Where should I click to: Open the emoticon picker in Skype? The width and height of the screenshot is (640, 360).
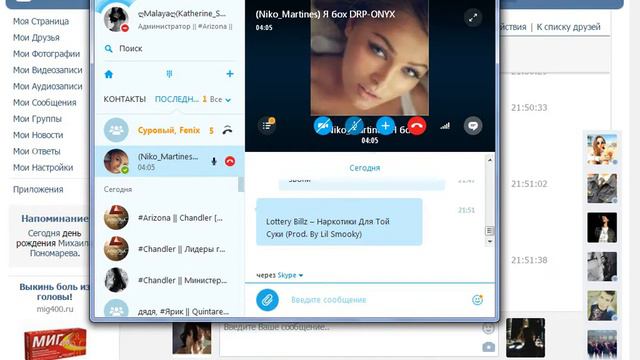point(477,300)
